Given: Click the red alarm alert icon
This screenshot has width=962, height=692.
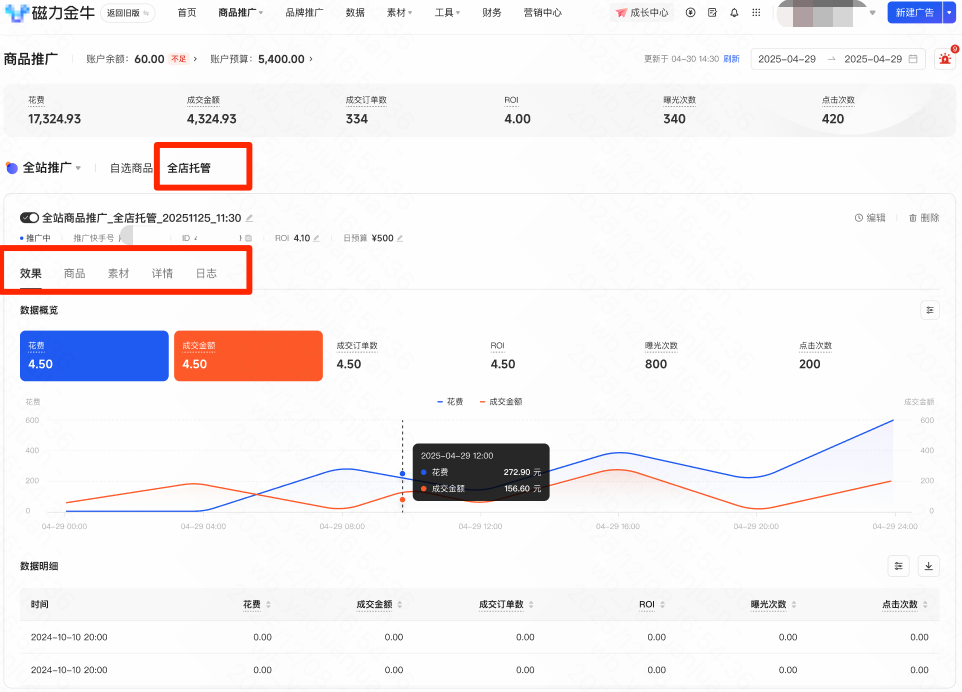Looking at the screenshot, I should (945, 59).
